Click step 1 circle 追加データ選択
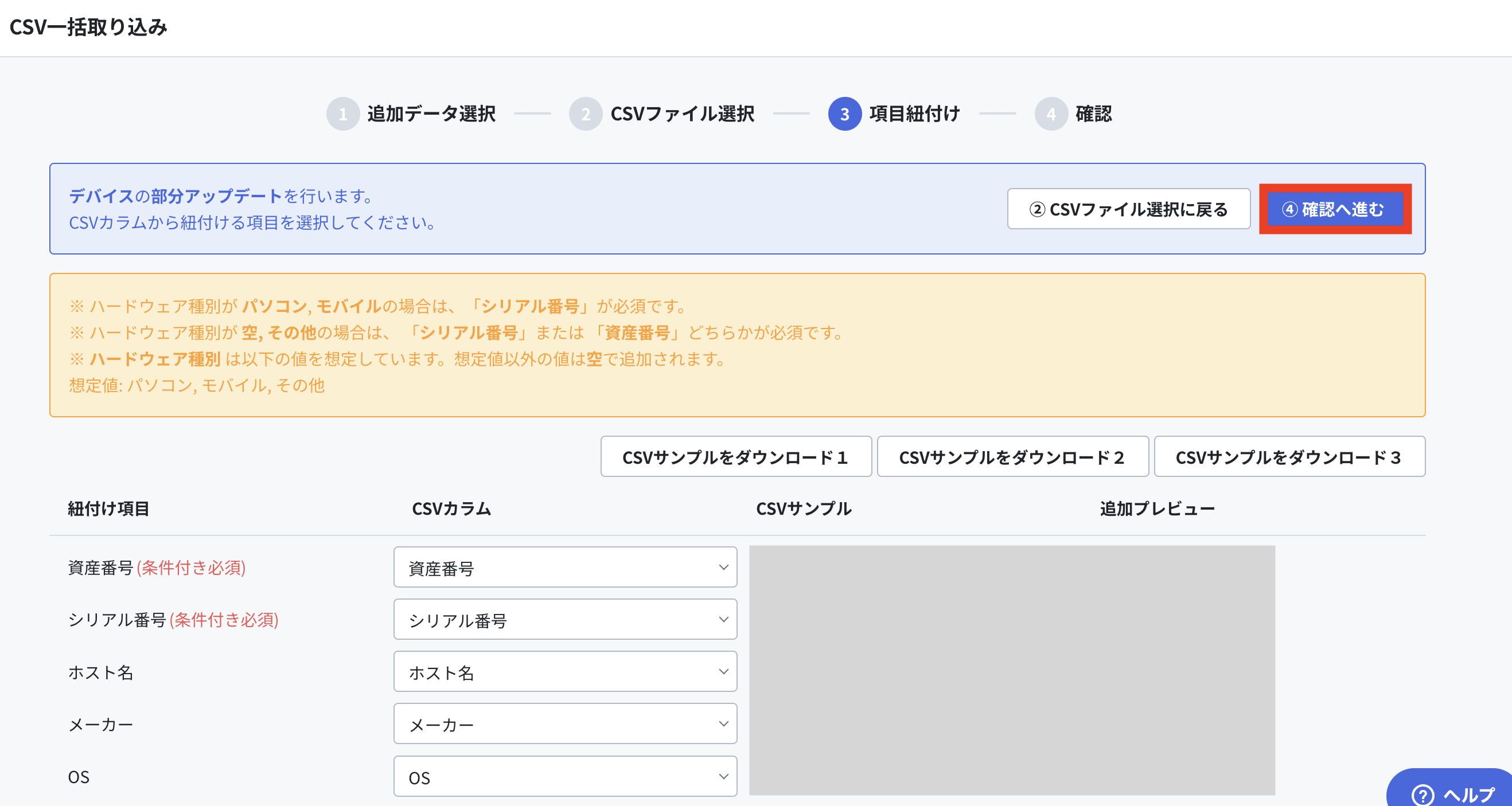This screenshot has width=1512, height=806. (343, 114)
